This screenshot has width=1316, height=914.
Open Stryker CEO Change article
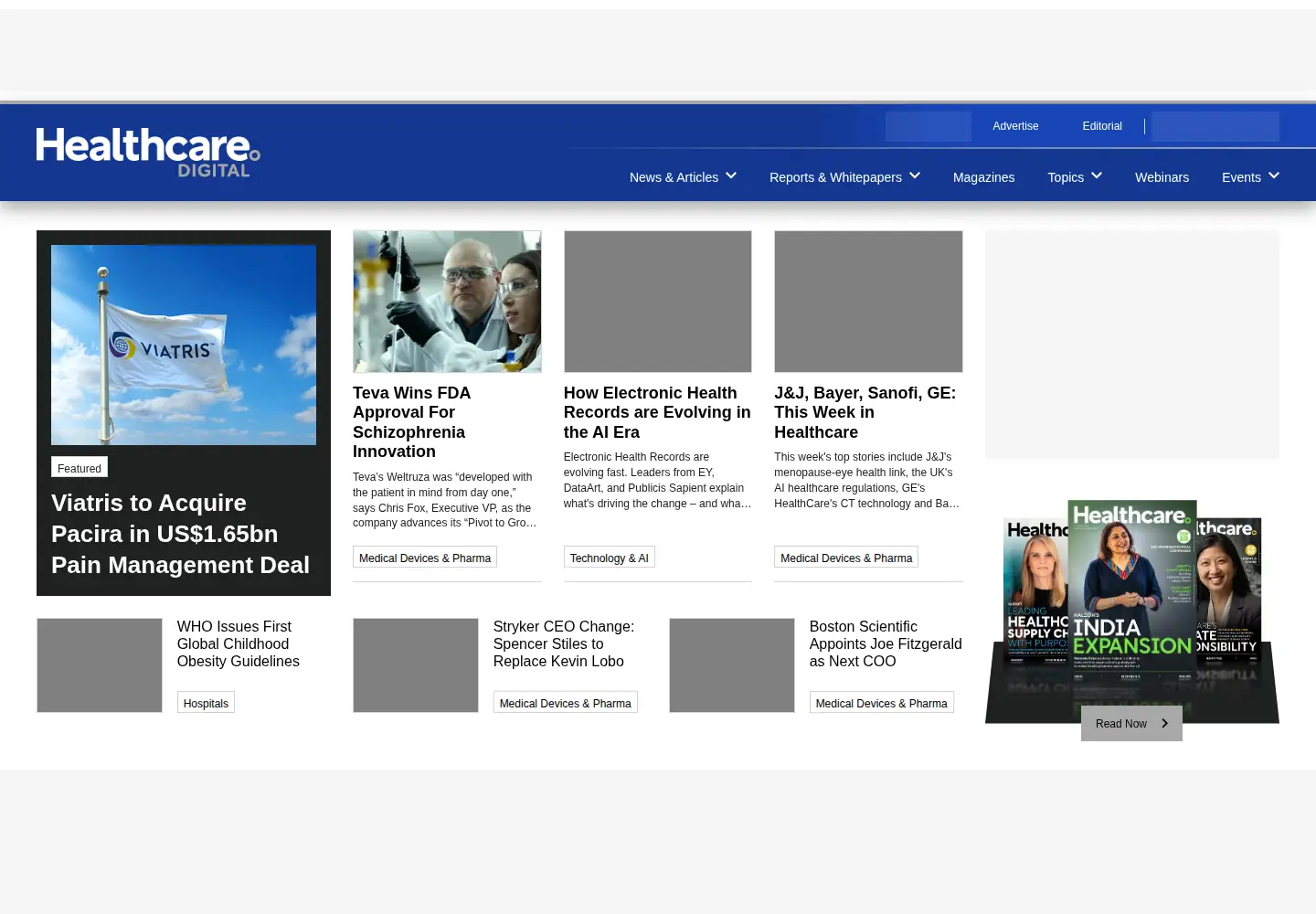pos(564,644)
